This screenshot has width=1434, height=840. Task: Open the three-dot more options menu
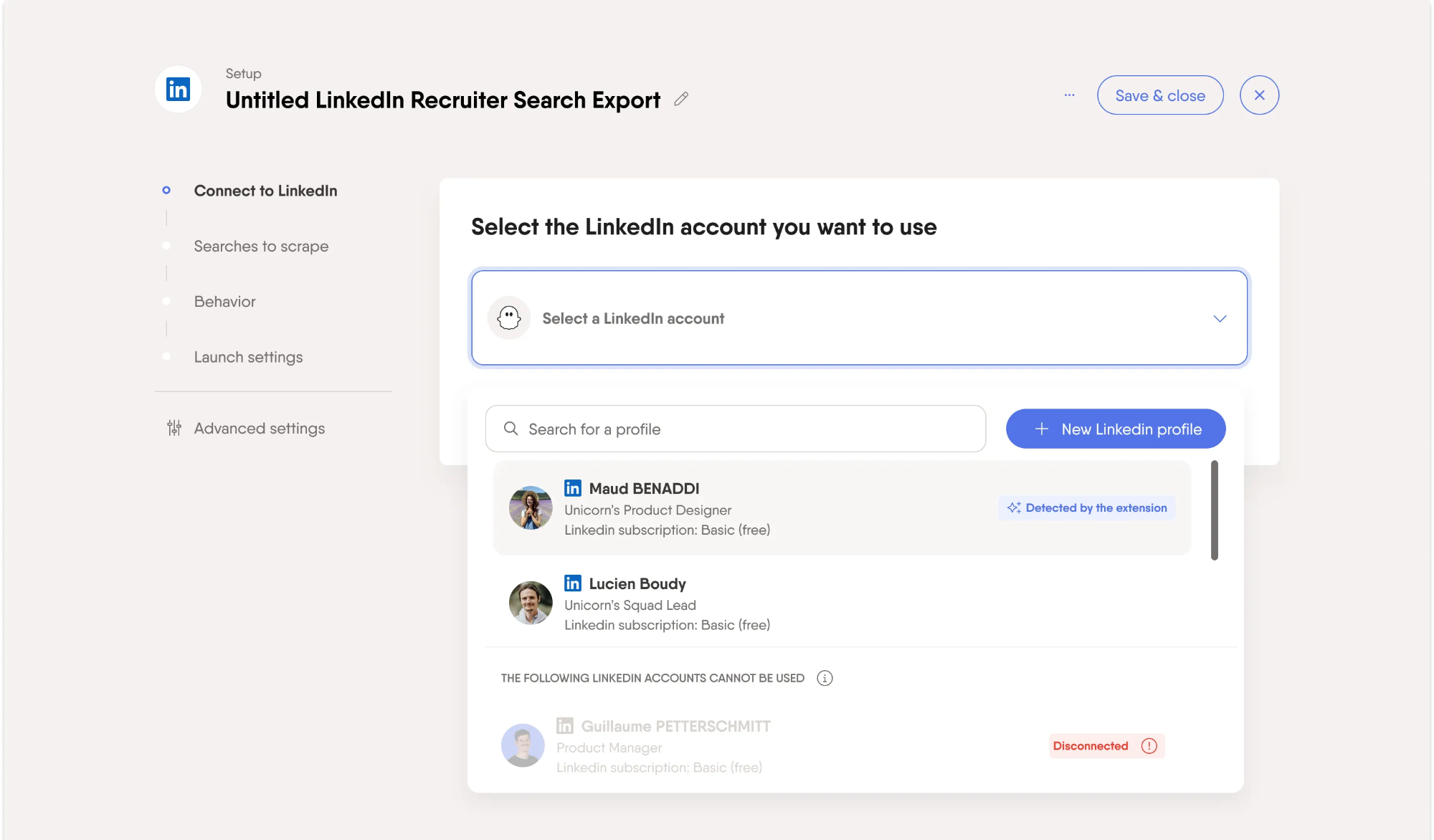click(x=1069, y=95)
